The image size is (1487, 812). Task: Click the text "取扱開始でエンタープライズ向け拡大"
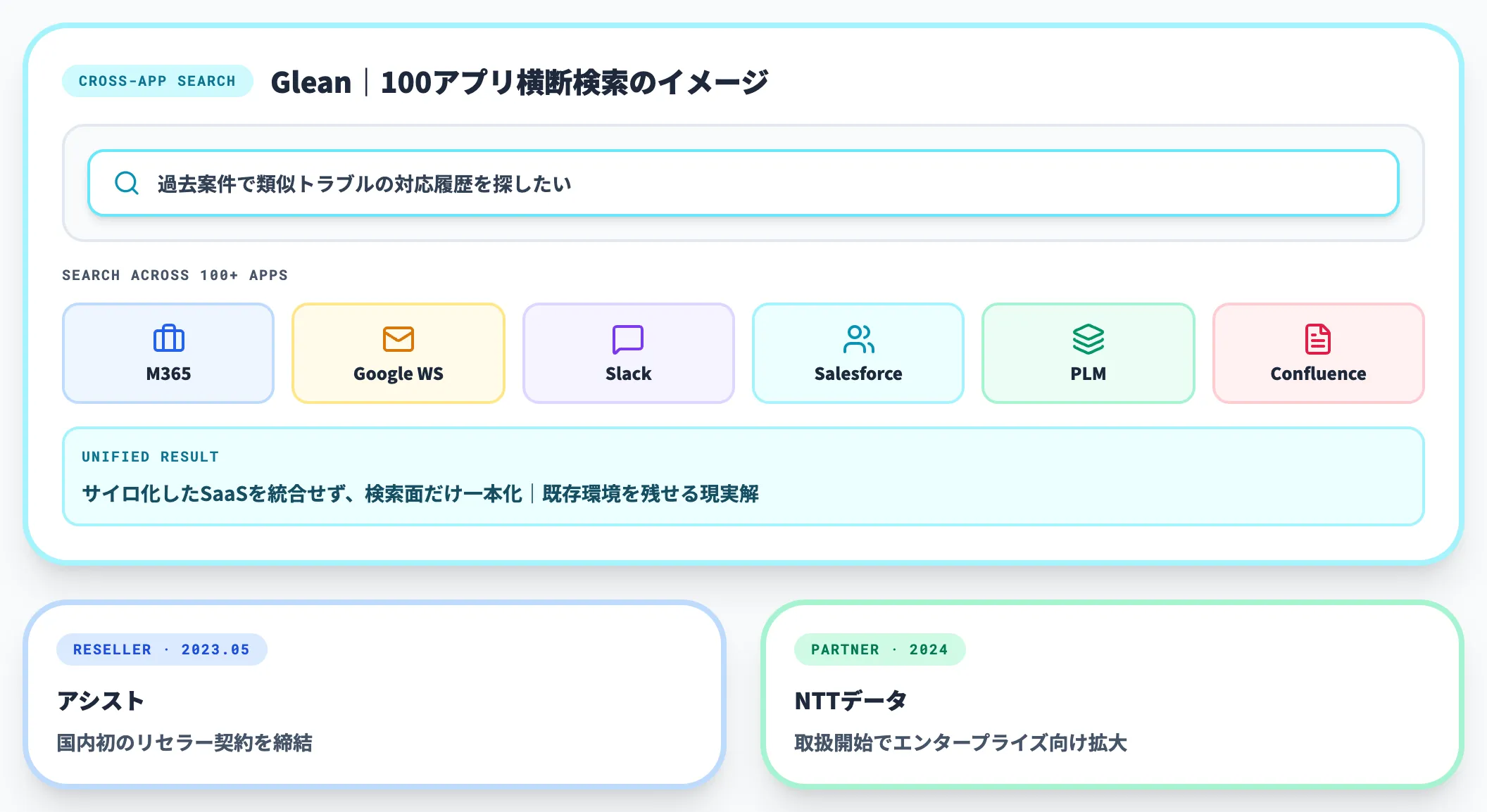961,743
